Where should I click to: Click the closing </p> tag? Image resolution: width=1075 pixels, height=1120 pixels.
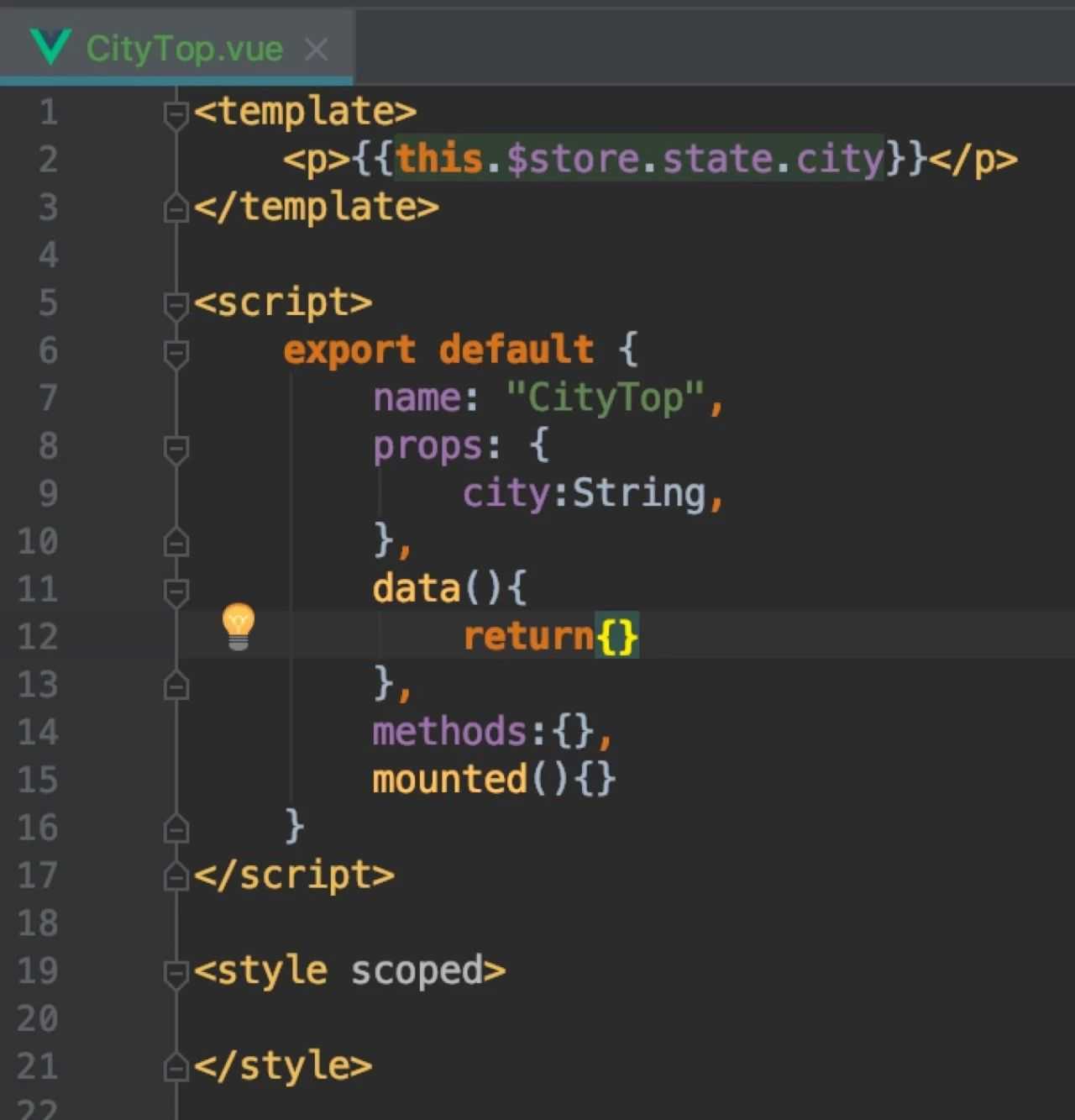tap(973, 159)
